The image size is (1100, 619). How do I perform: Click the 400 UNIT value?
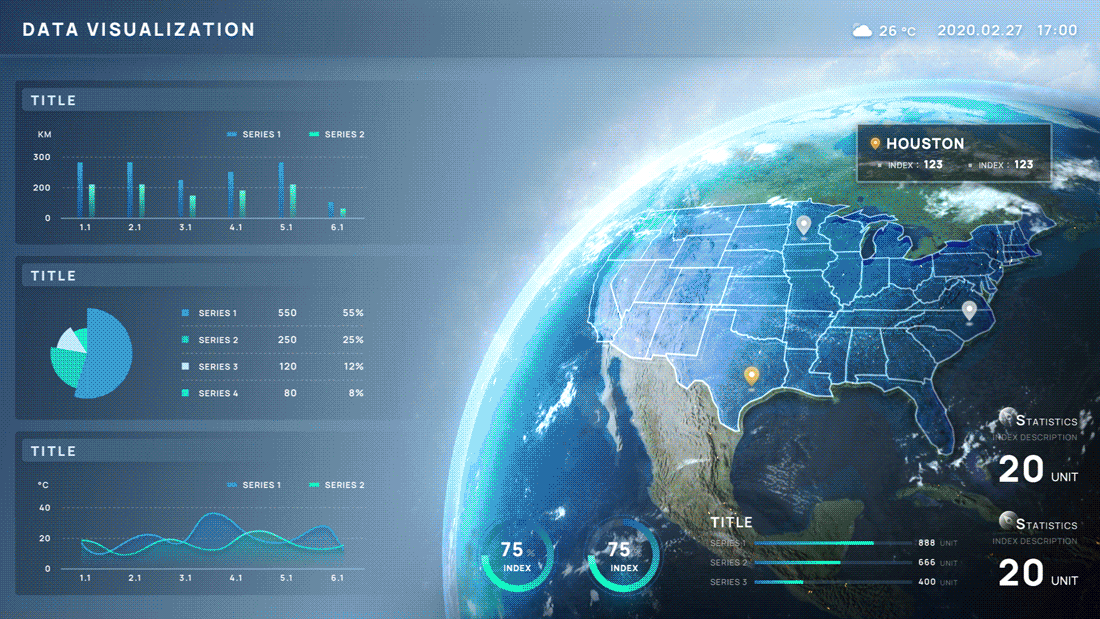(x=938, y=582)
